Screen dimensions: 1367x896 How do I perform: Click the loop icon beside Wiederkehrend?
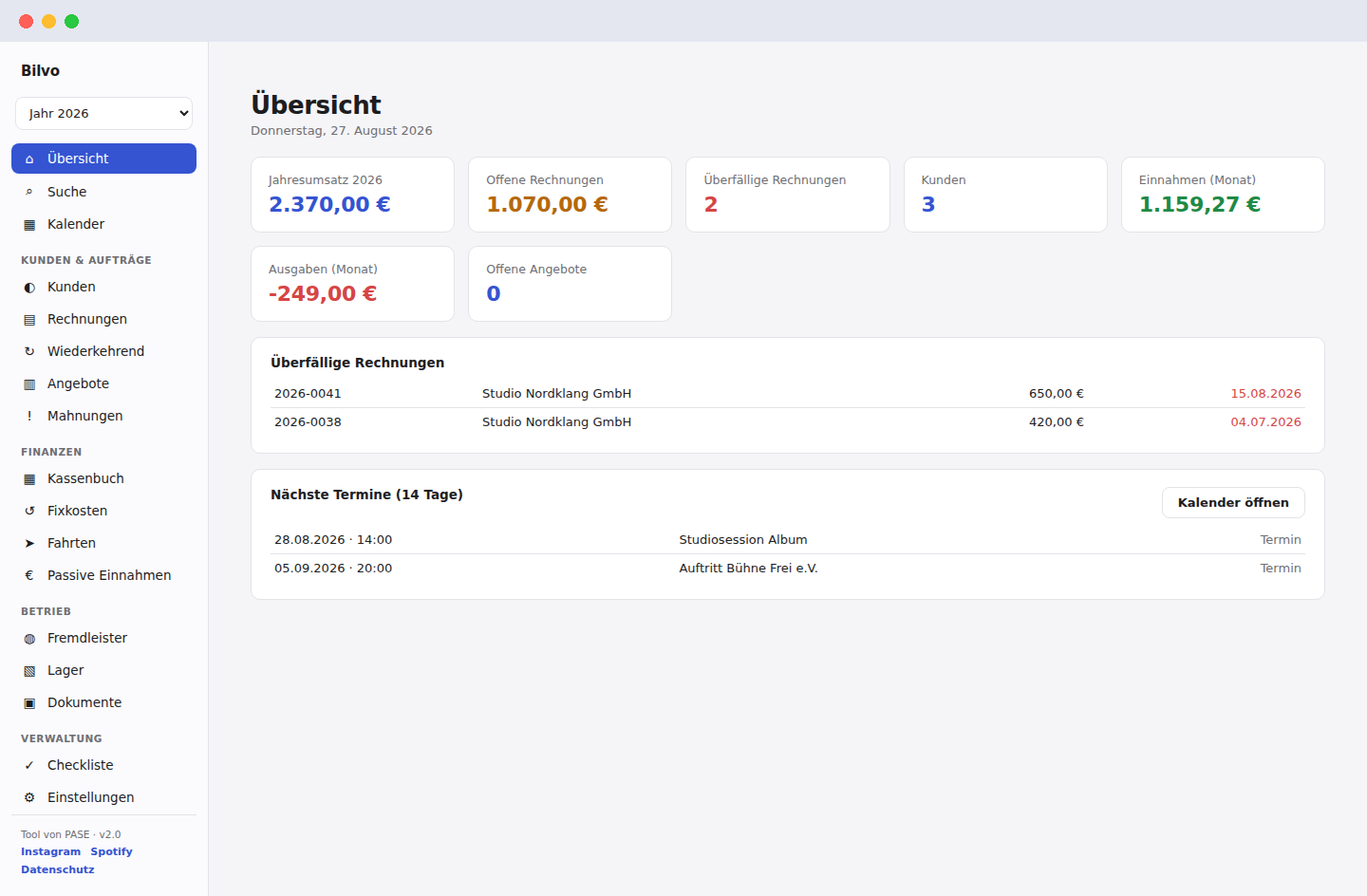[29, 352]
